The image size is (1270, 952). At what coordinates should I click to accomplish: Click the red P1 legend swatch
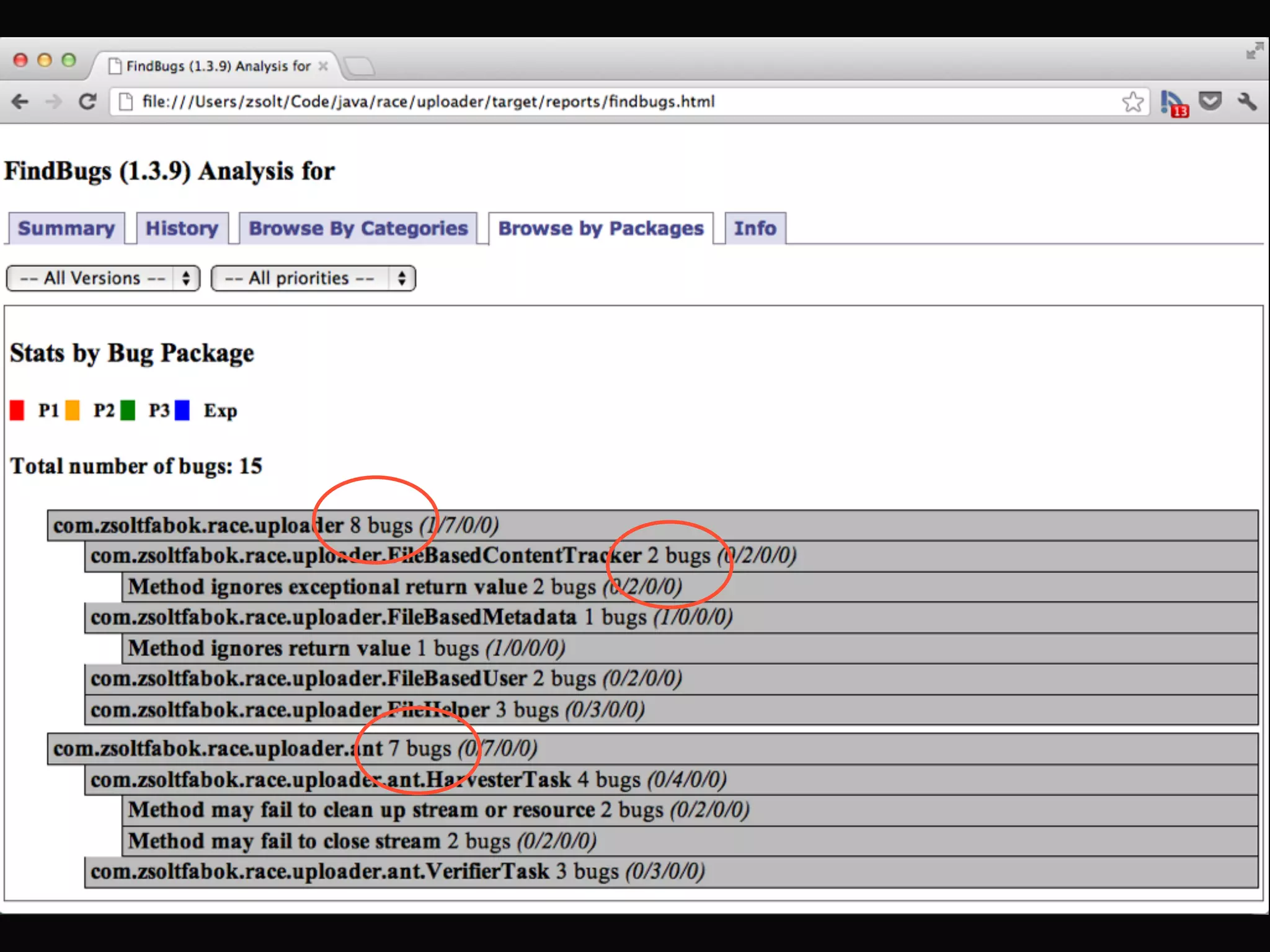click(17, 410)
